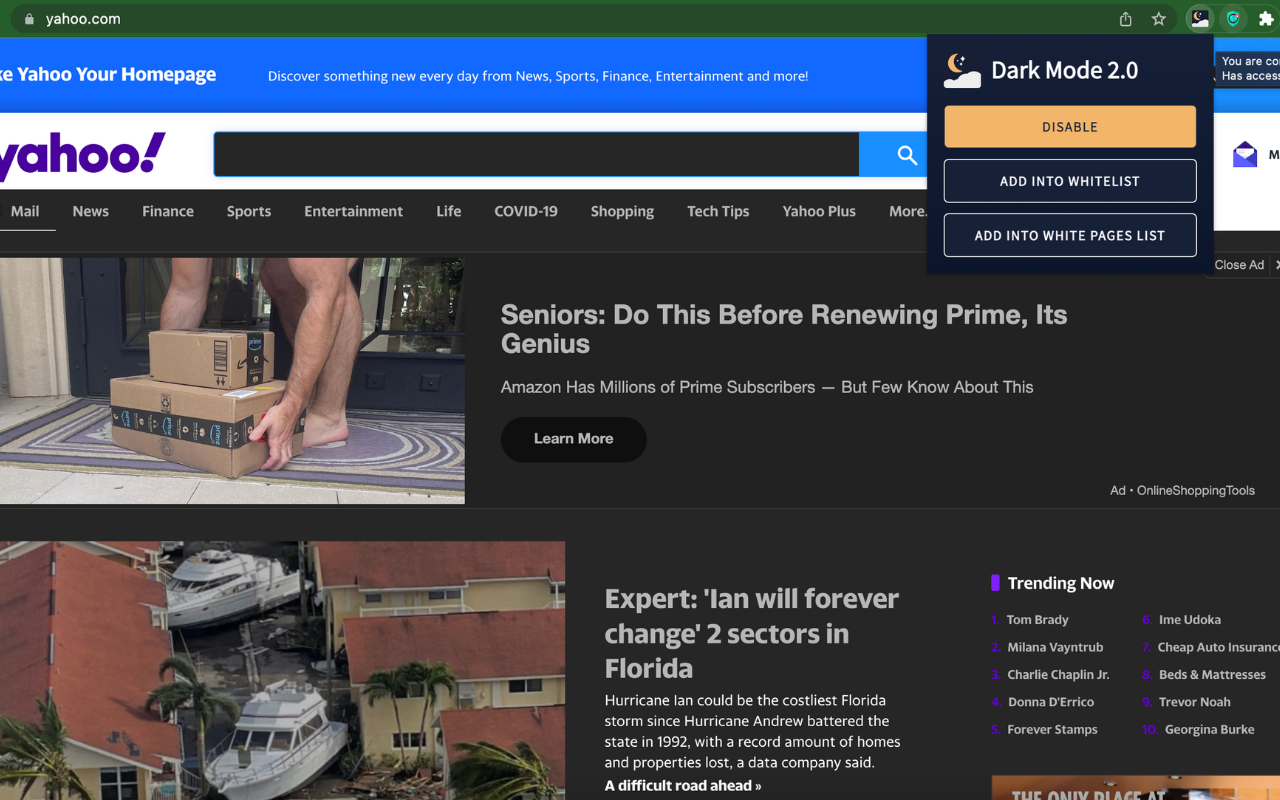Bookmark this page with the star icon

1158,19
